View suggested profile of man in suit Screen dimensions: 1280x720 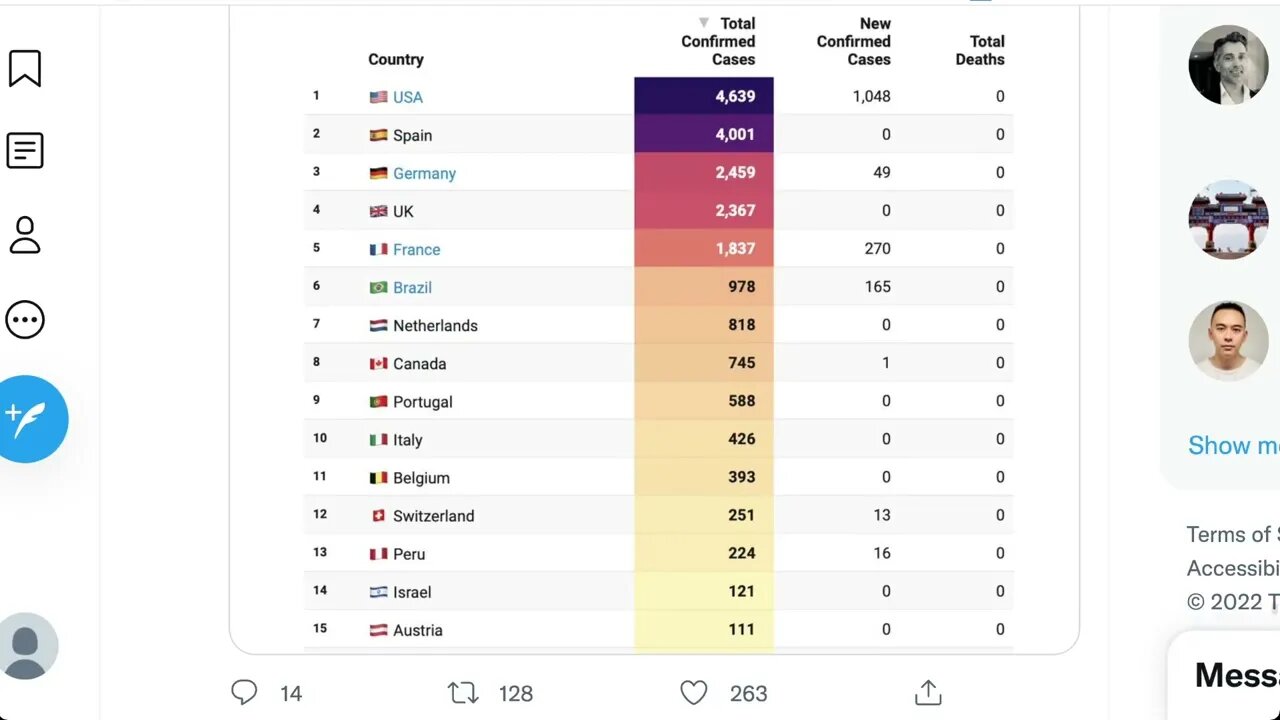(1228, 65)
